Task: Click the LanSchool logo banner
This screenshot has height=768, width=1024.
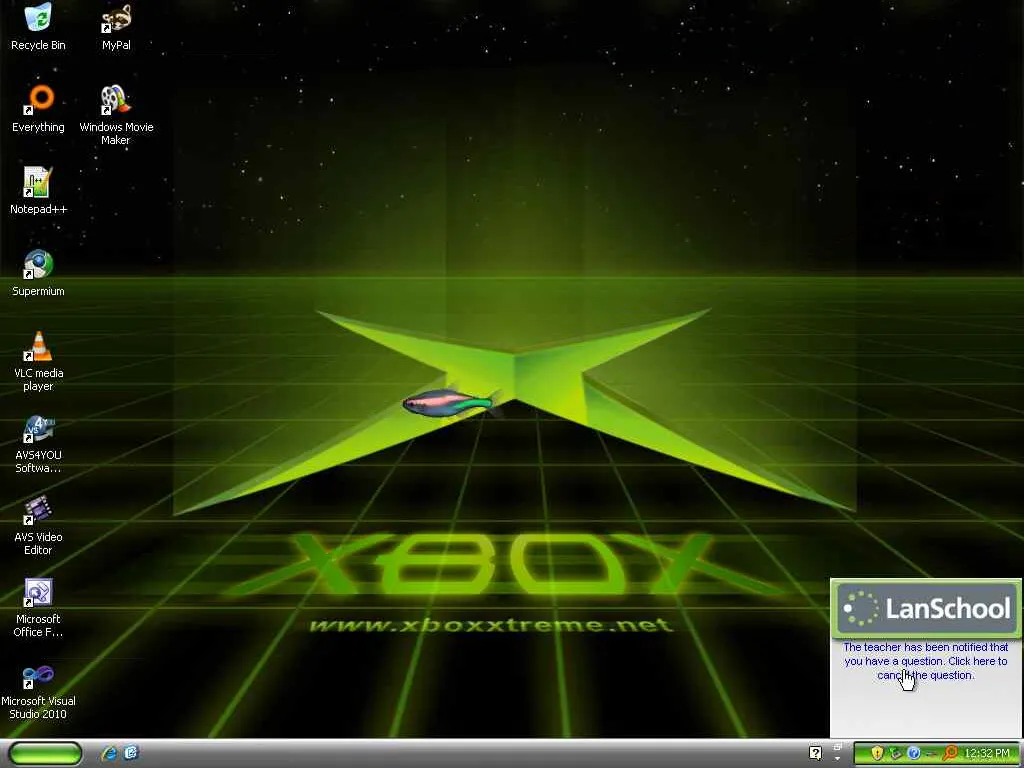Action: (925, 609)
